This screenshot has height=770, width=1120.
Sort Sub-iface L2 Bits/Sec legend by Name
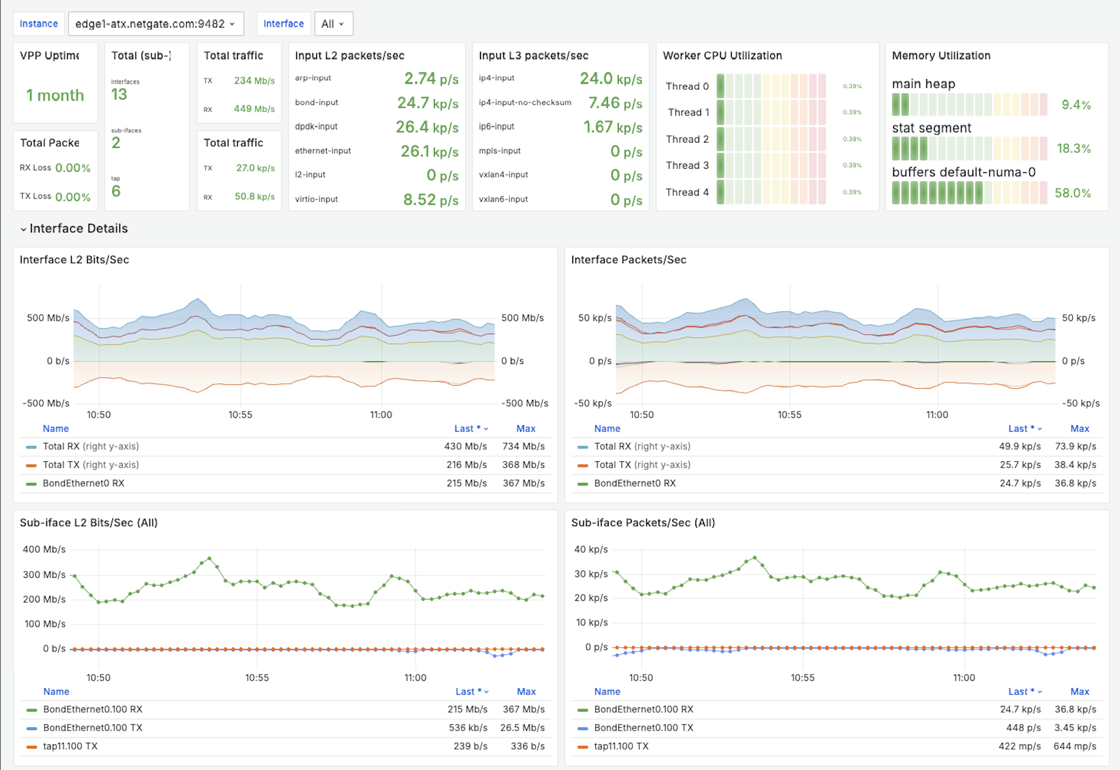[x=56, y=692]
